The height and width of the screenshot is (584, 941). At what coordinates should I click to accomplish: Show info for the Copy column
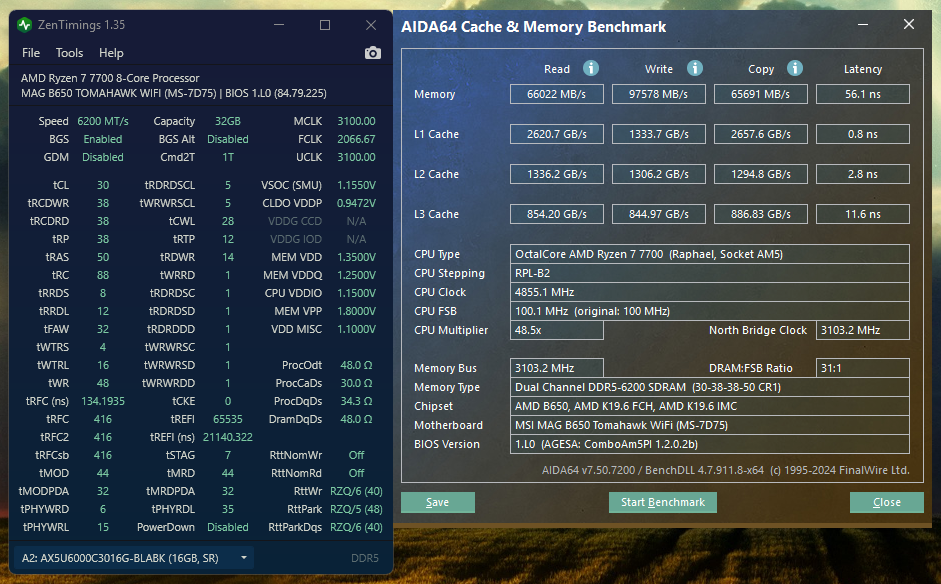(795, 68)
